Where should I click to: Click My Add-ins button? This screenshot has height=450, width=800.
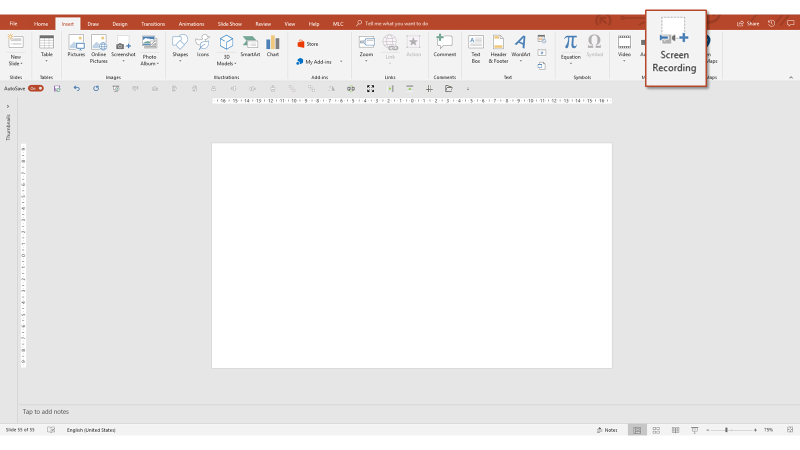[x=314, y=62]
